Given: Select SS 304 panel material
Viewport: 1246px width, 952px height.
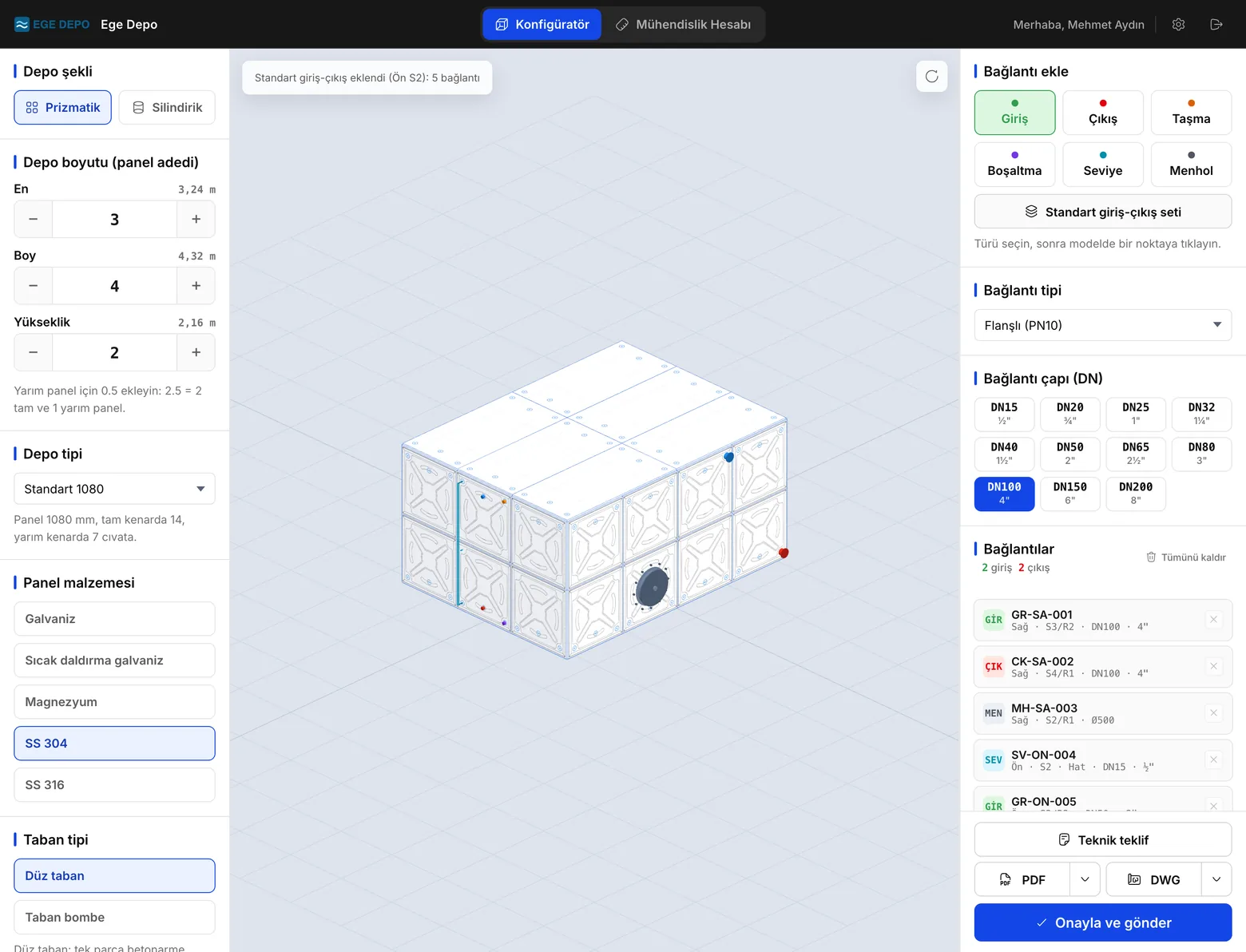Looking at the screenshot, I should coord(114,744).
